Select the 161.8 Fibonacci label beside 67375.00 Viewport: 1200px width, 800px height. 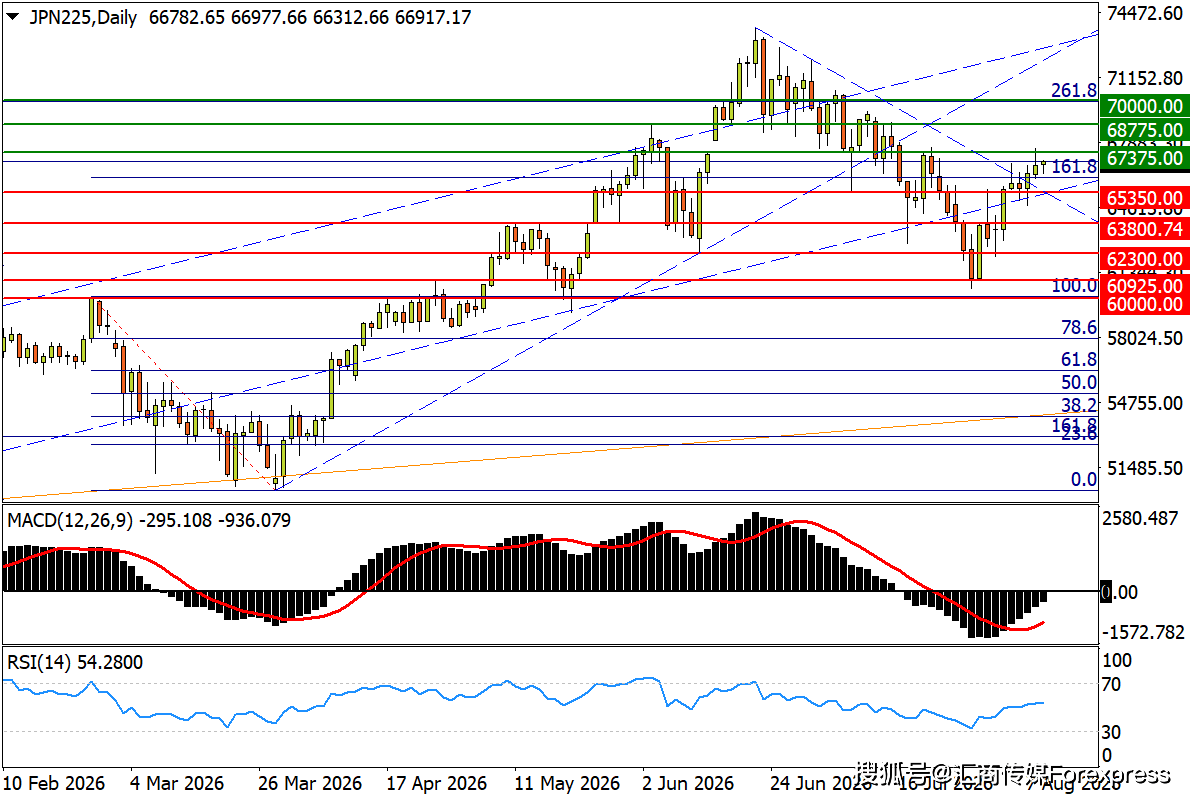click(x=1075, y=166)
